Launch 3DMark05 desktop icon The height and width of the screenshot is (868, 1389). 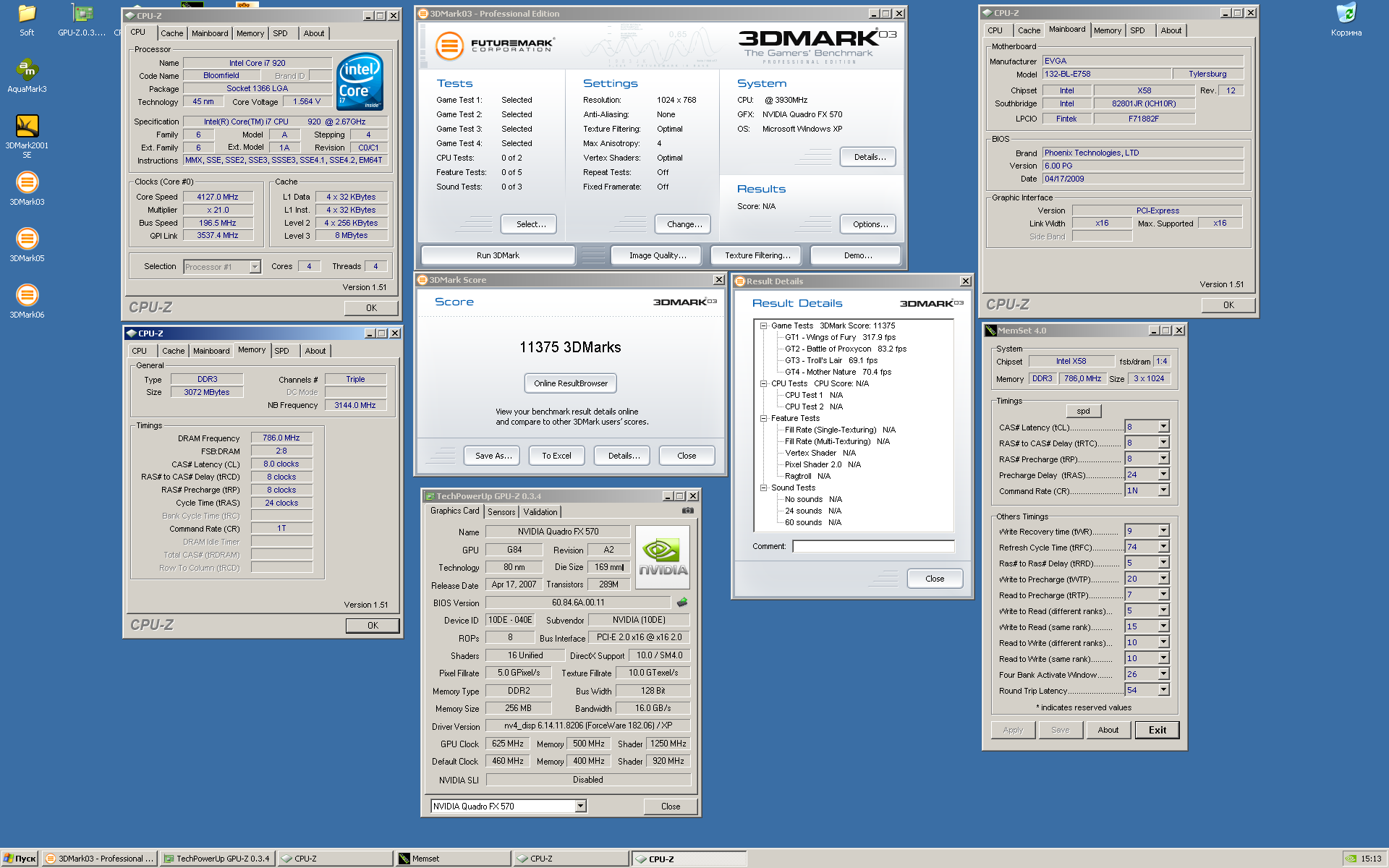(x=27, y=245)
